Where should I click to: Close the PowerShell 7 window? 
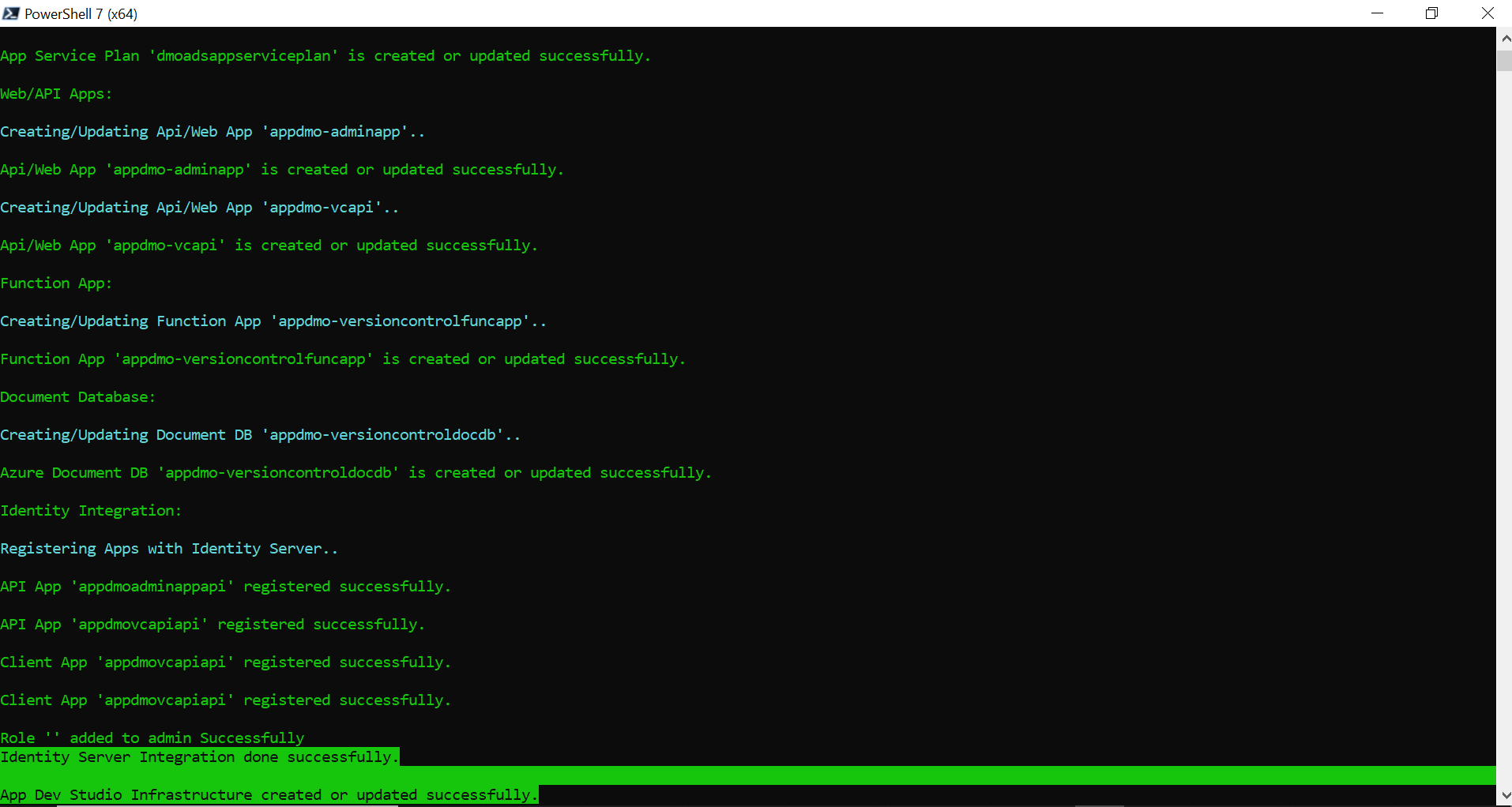click(x=1487, y=13)
